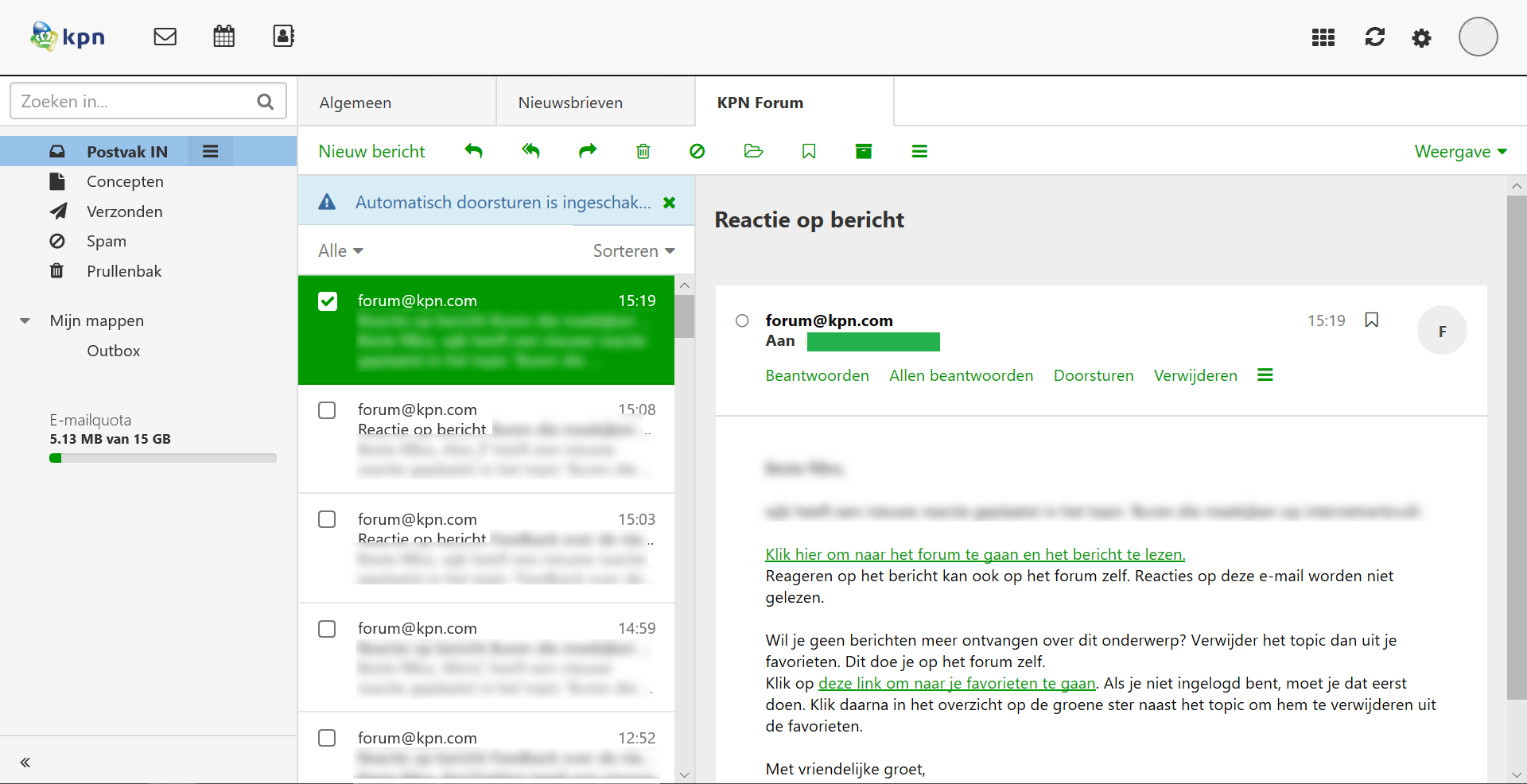Viewport: 1527px width, 784px height.
Task: Open link Klik hier om naar het forum
Action: 975,554
